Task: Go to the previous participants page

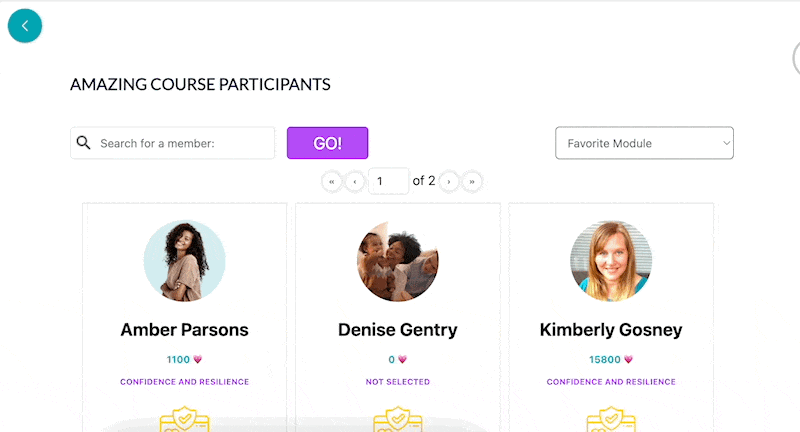Action: pyautogui.click(x=355, y=181)
